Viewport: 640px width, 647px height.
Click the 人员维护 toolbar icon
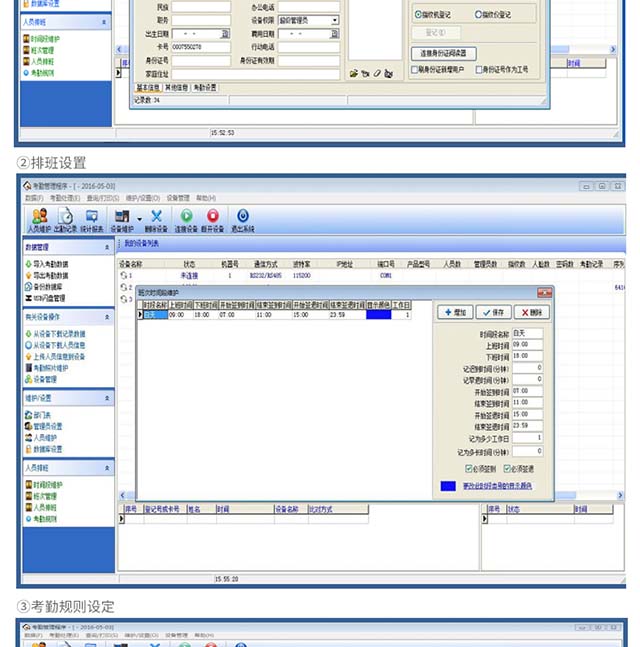(39, 218)
